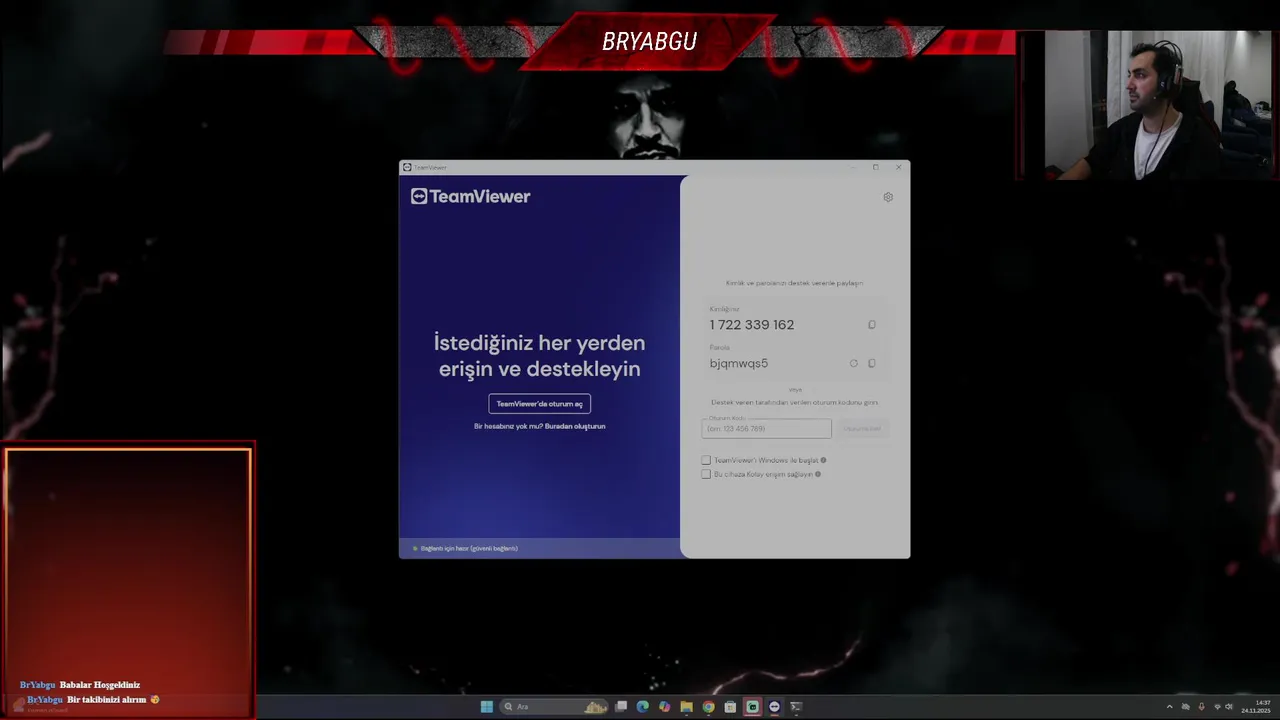Open the Windows Start menu
The image size is (1280, 720).
coord(486,707)
